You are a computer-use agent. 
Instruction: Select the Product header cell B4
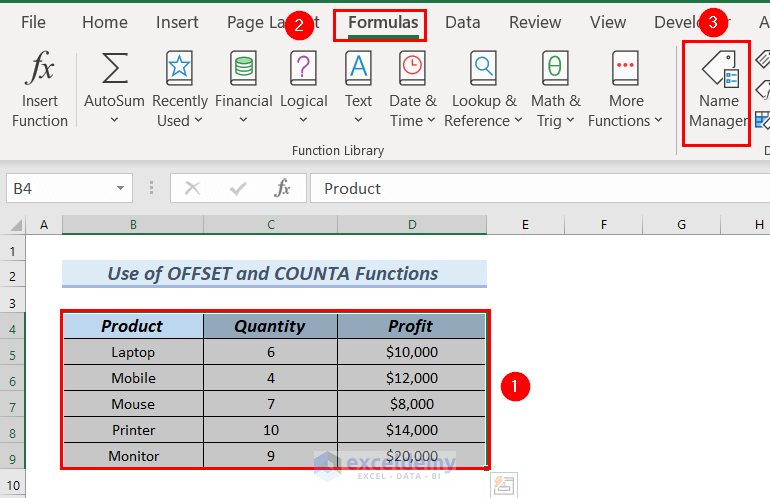click(132, 326)
